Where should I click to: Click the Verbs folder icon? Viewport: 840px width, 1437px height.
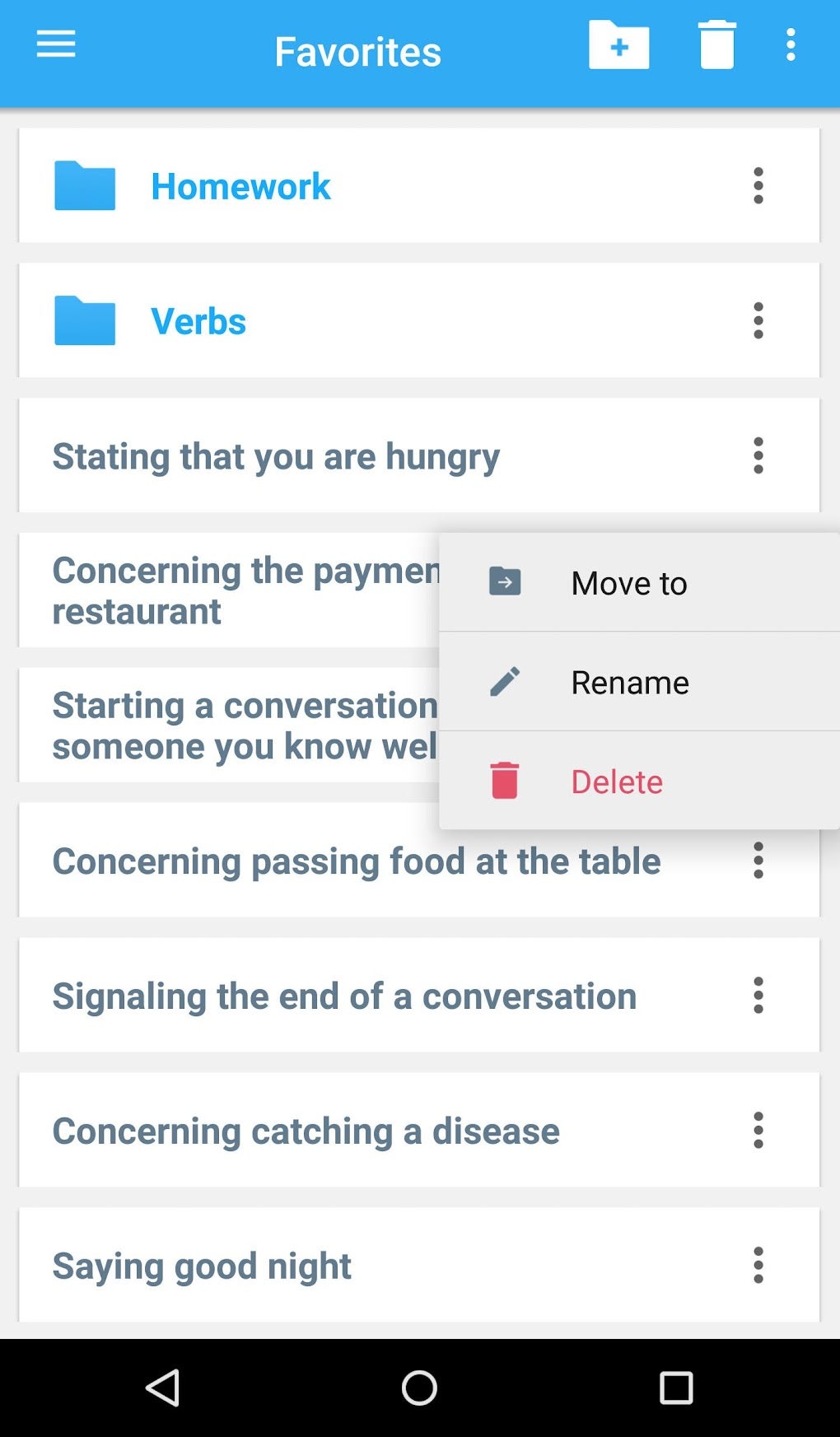pos(85,321)
